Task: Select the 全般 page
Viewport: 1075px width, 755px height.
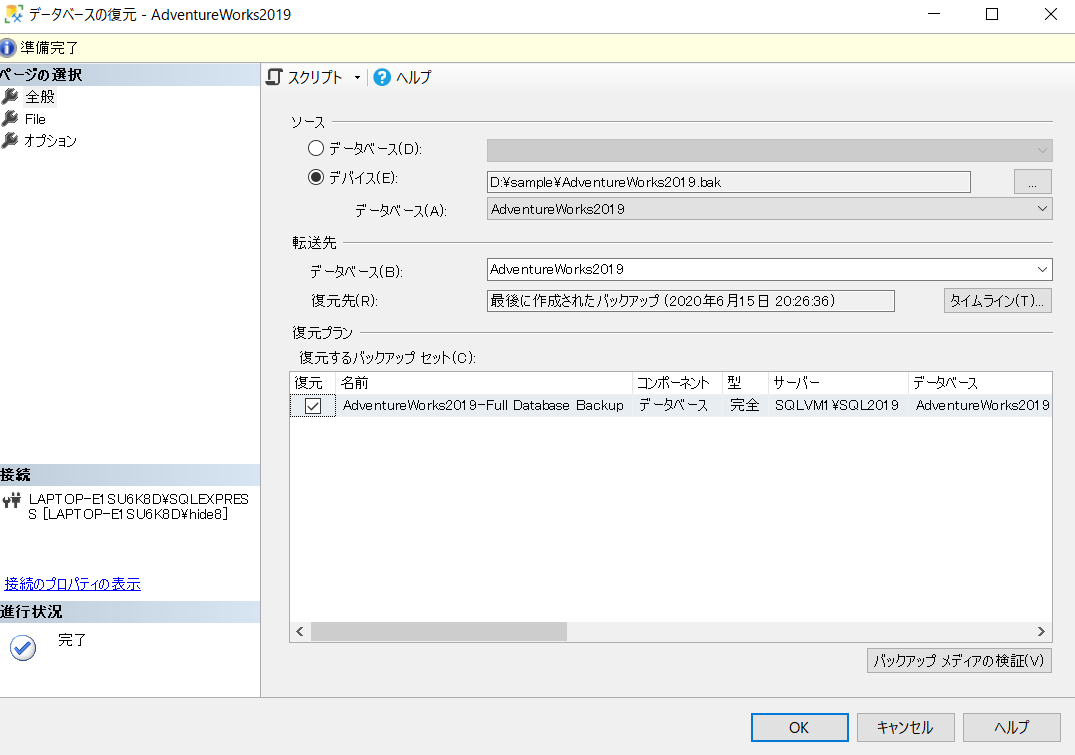Action: 40,97
